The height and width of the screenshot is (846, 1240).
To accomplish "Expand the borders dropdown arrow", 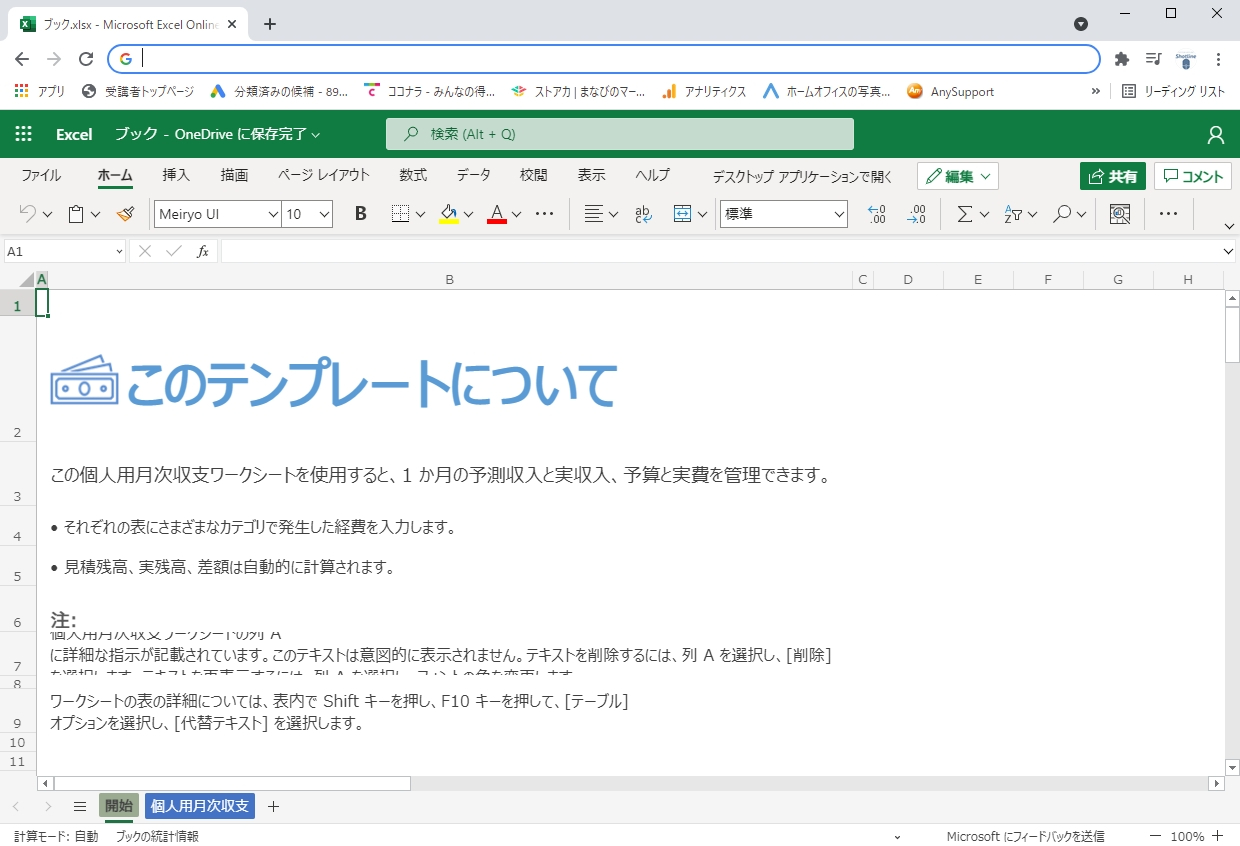I will [x=420, y=214].
